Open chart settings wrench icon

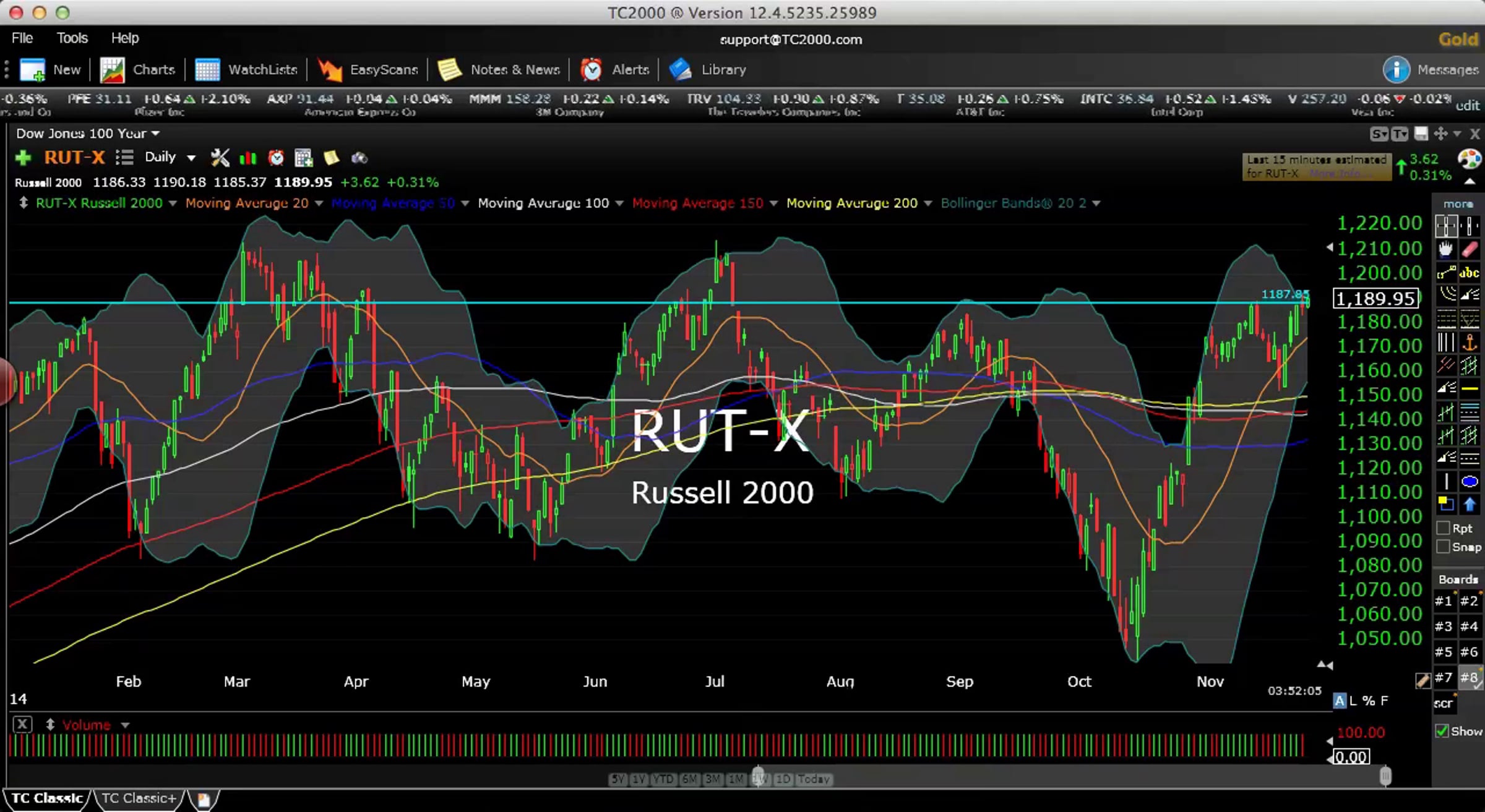pyautogui.click(x=220, y=158)
